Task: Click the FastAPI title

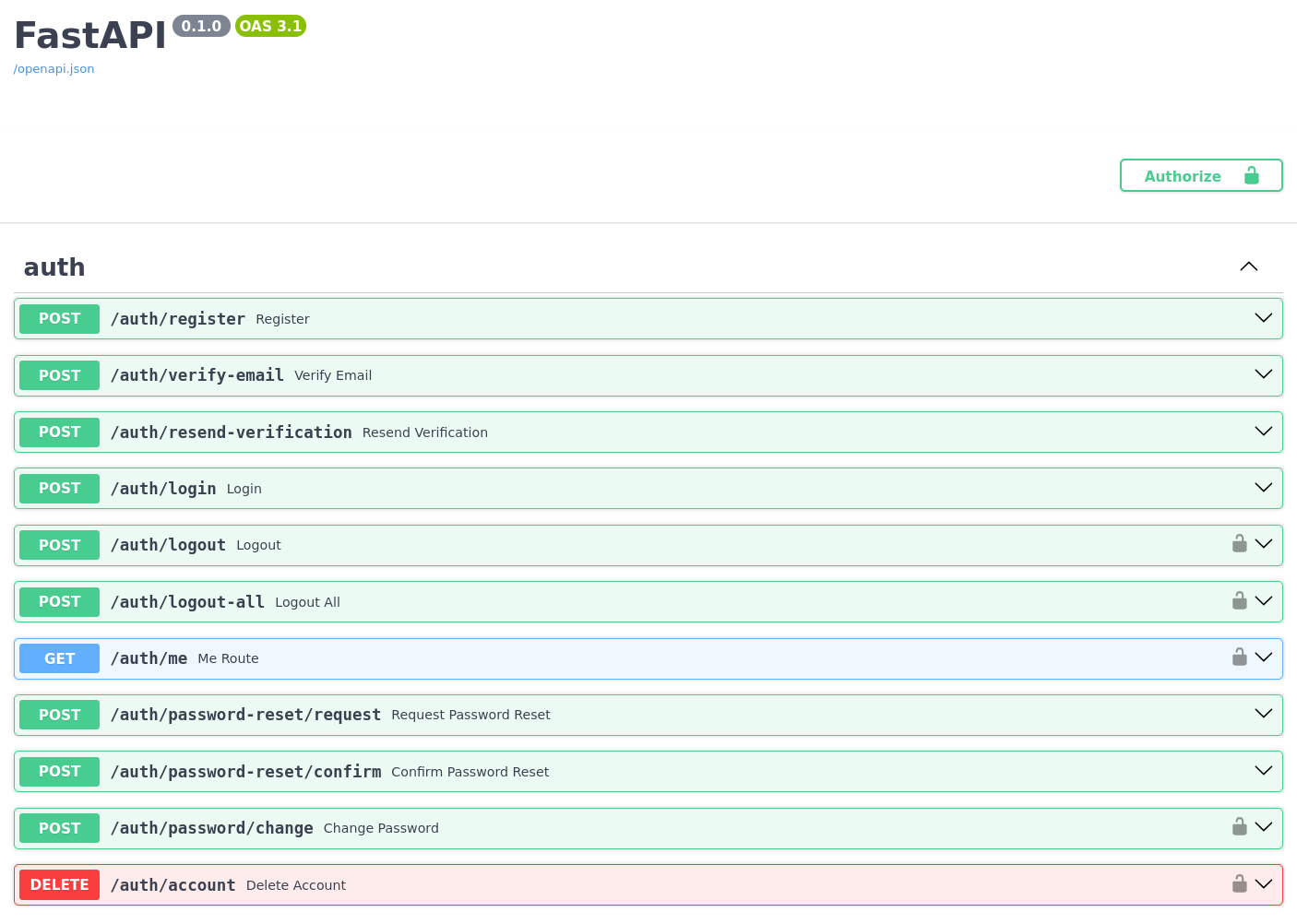Action: tap(90, 35)
